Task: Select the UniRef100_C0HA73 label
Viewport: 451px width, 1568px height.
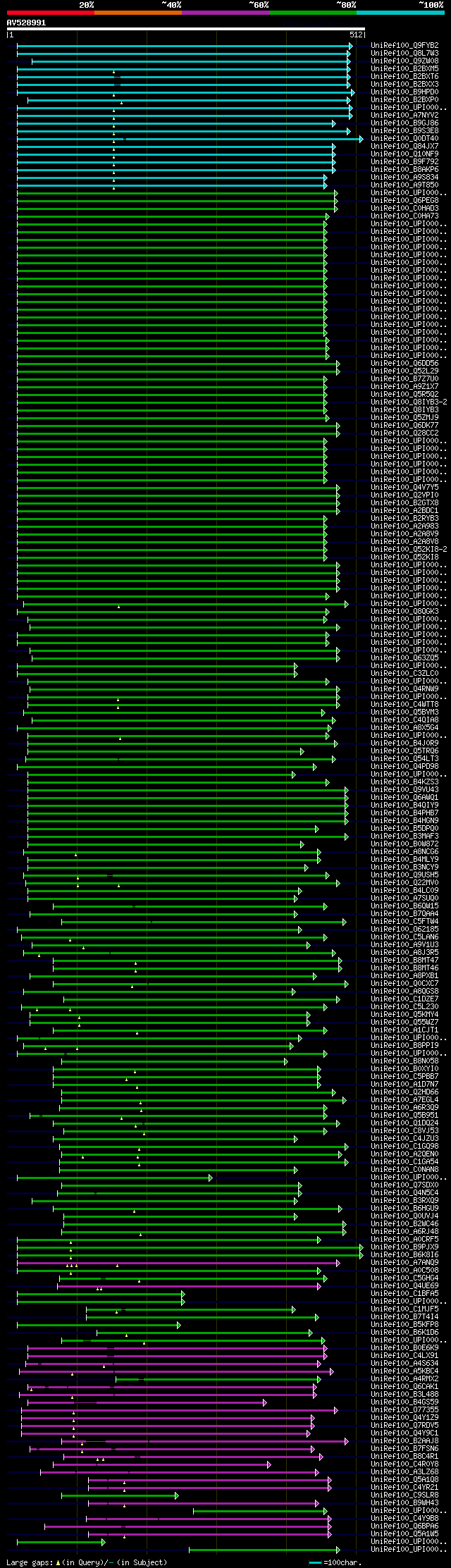Action: tap(404, 216)
